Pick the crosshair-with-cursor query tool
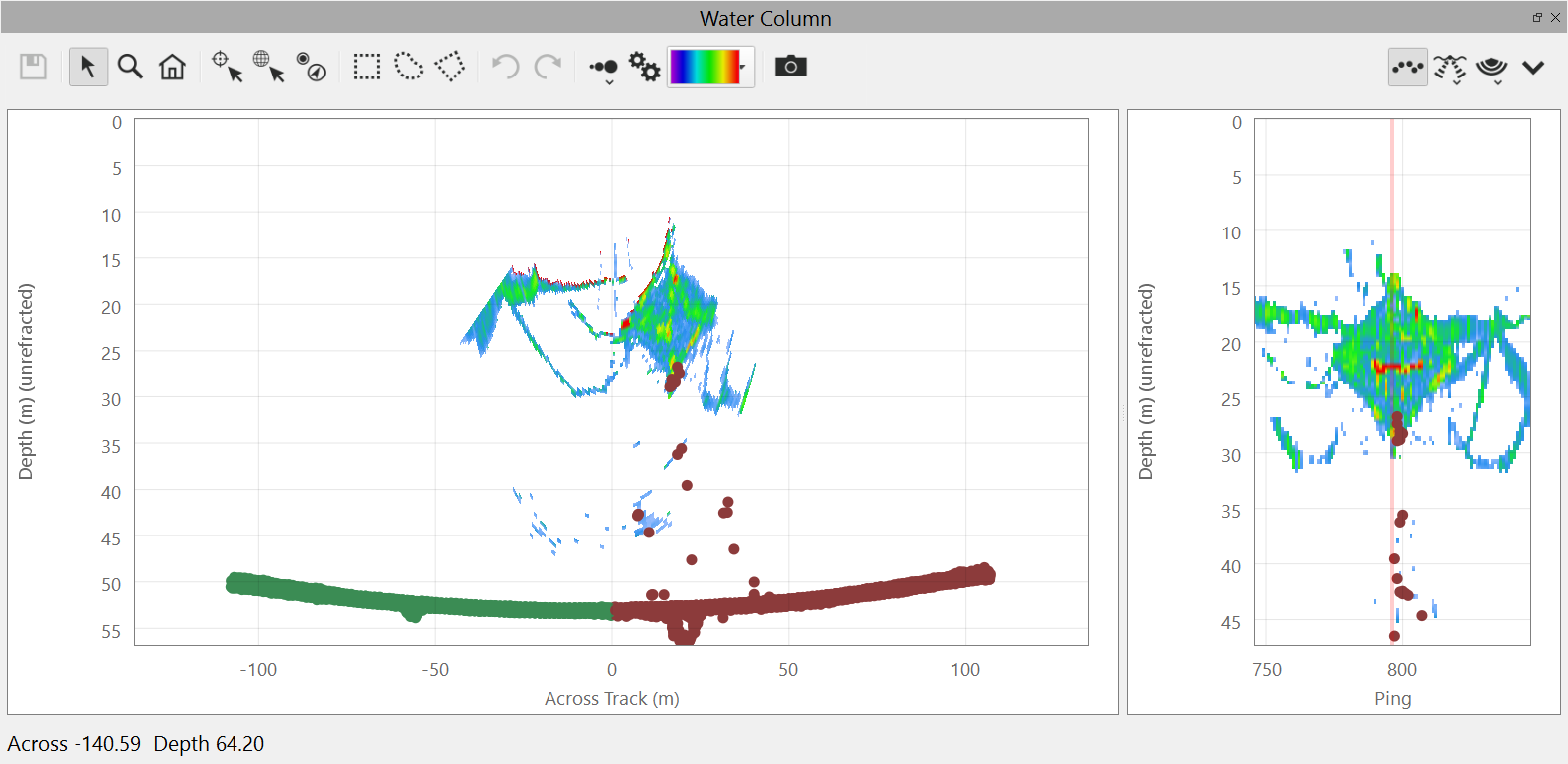This screenshot has height=764, width=1568. click(227, 67)
